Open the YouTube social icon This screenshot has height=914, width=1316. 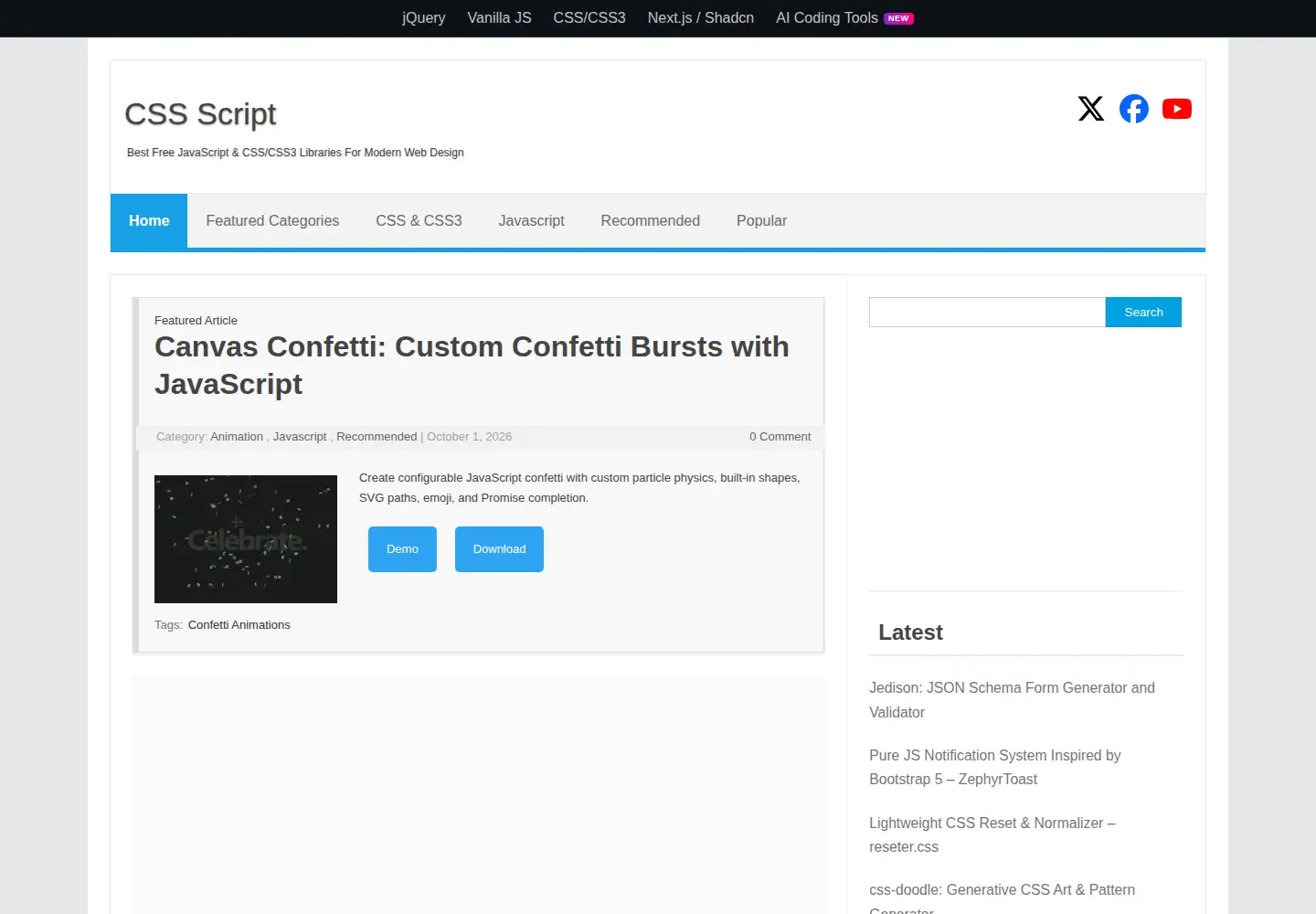click(x=1177, y=109)
